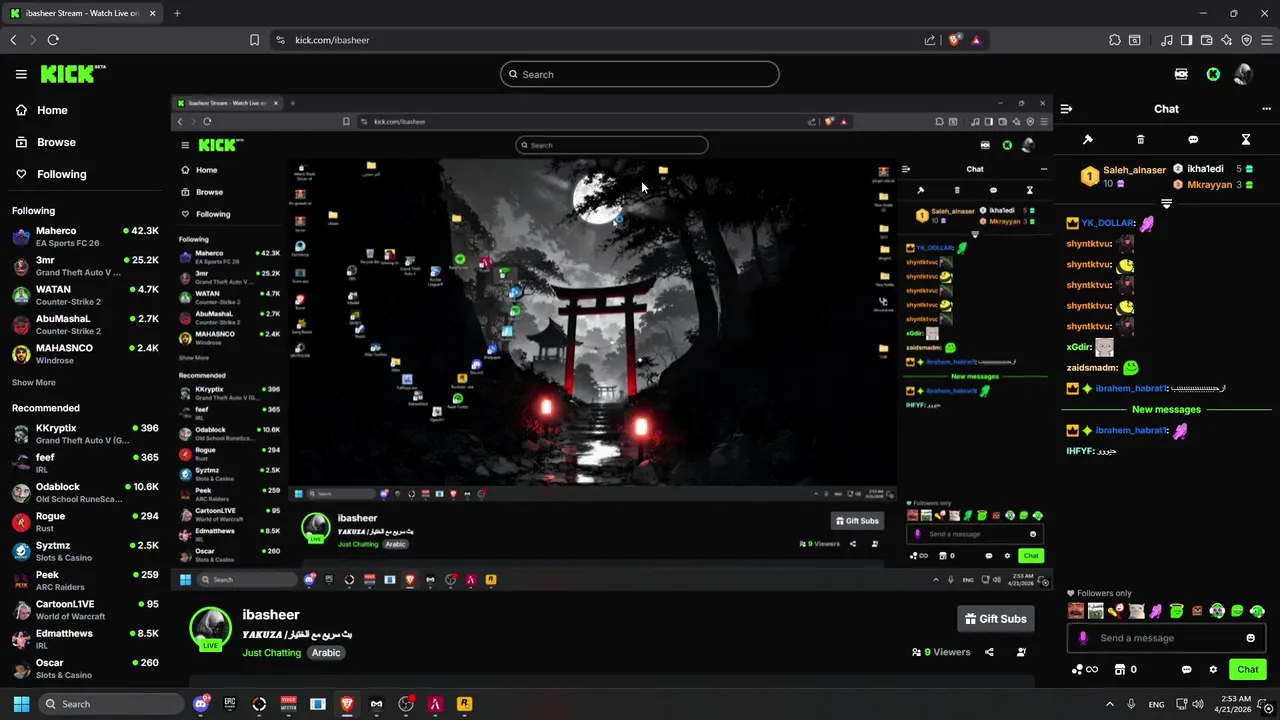The height and width of the screenshot is (720, 1280).
Task: Open Discord from the taskbar
Action: point(200,704)
